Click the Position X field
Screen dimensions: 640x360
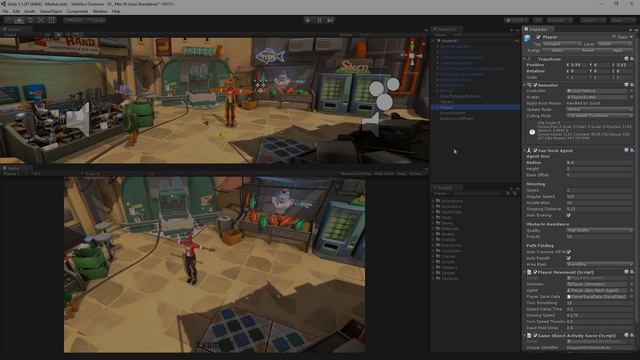[579, 65]
